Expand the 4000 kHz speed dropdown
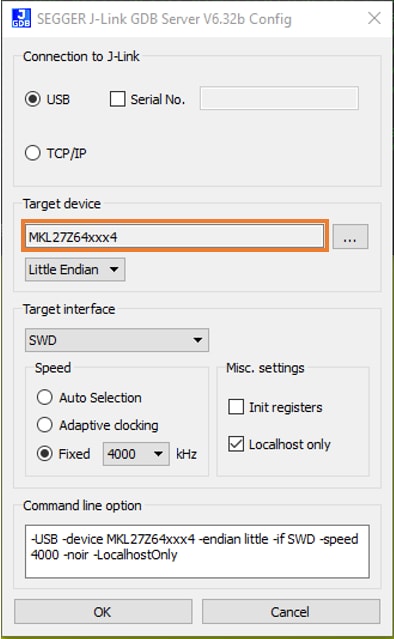The image size is (394, 639). pyautogui.click(x=136, y=454)
